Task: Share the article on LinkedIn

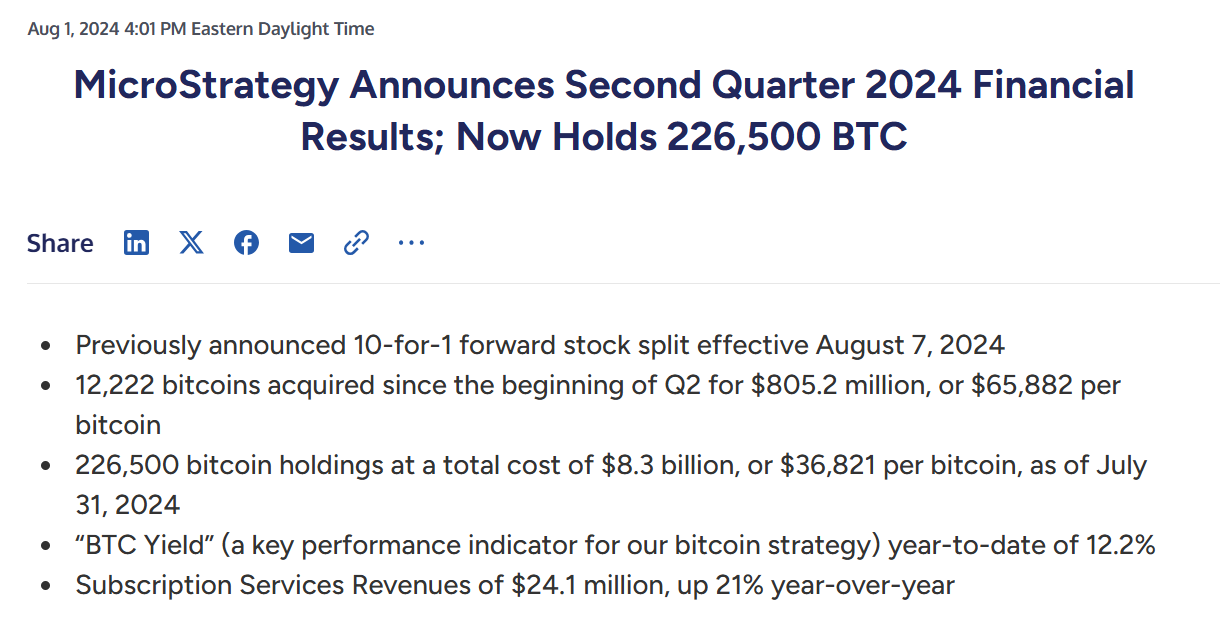Action: [137, 242]
